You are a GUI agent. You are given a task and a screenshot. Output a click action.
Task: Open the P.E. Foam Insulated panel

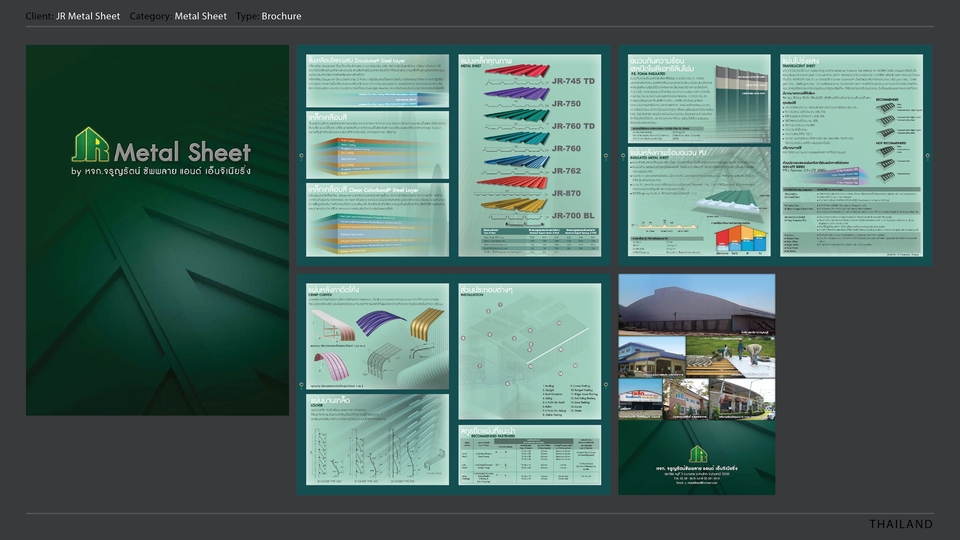[x=699, y=99]
